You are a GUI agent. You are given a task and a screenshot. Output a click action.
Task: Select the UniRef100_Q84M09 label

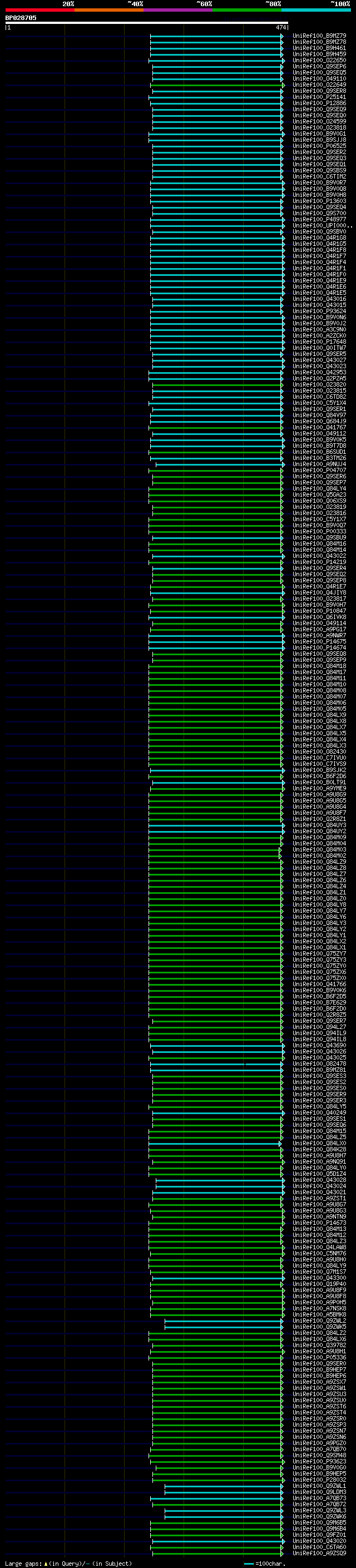point(319,838)
